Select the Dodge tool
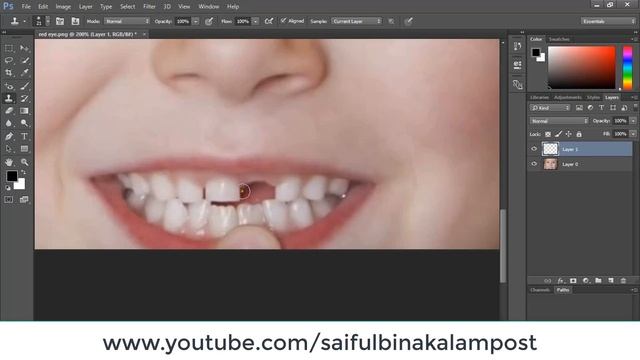The width and height of the screenshot is (640, 360). coord(24,123)
